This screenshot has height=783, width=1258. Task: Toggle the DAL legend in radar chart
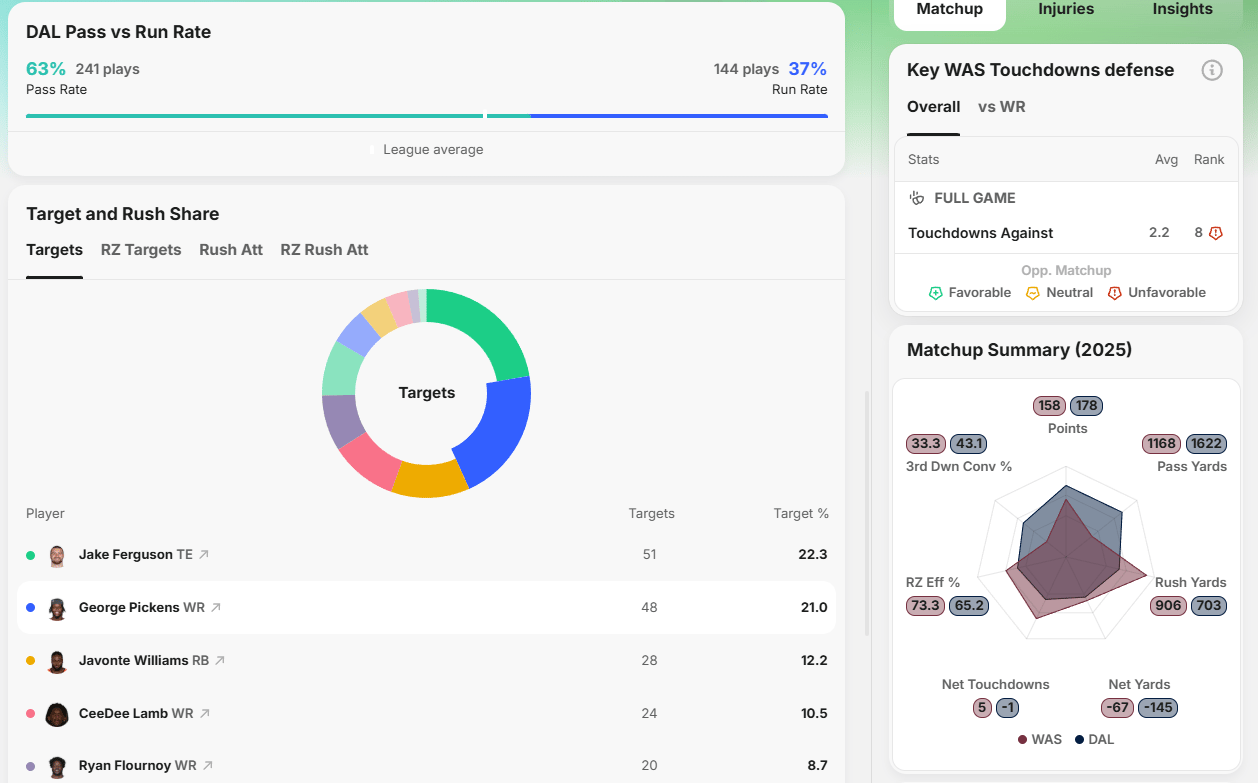click(x=1094, y=739)
